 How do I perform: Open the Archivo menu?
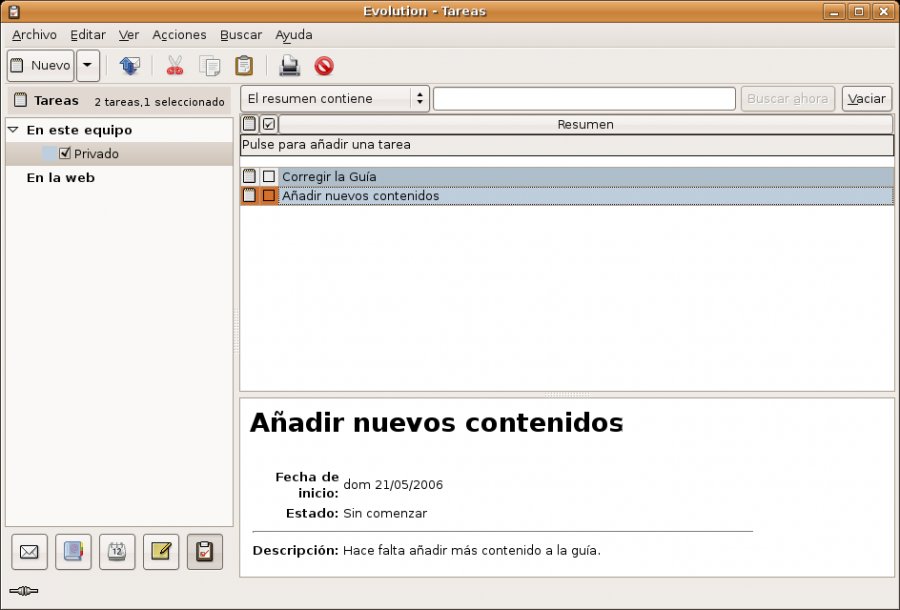tap(34, 35)
